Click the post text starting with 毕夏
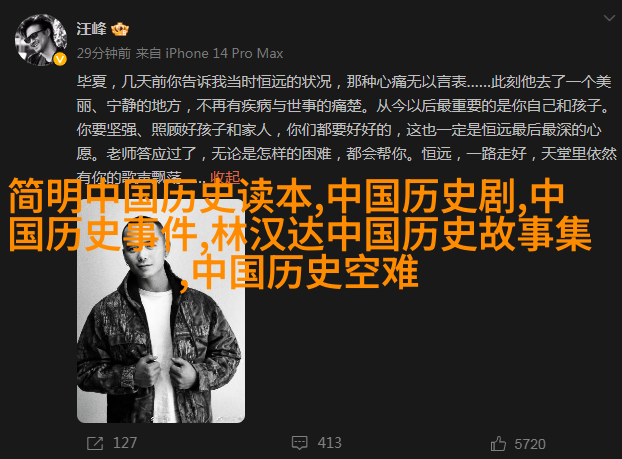Viewport: 622px width, 459px height. (346, 129)
